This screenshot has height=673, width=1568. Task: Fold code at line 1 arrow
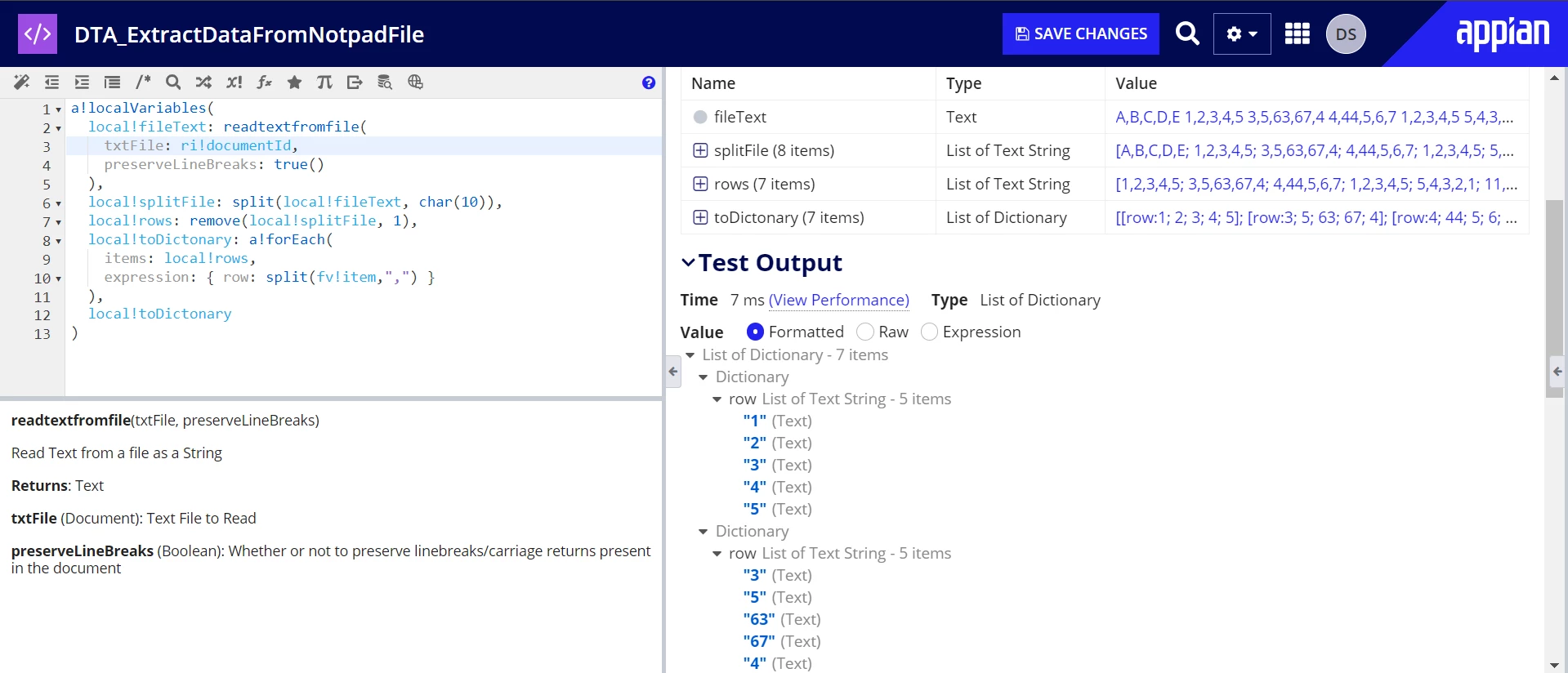pos(59,109)
